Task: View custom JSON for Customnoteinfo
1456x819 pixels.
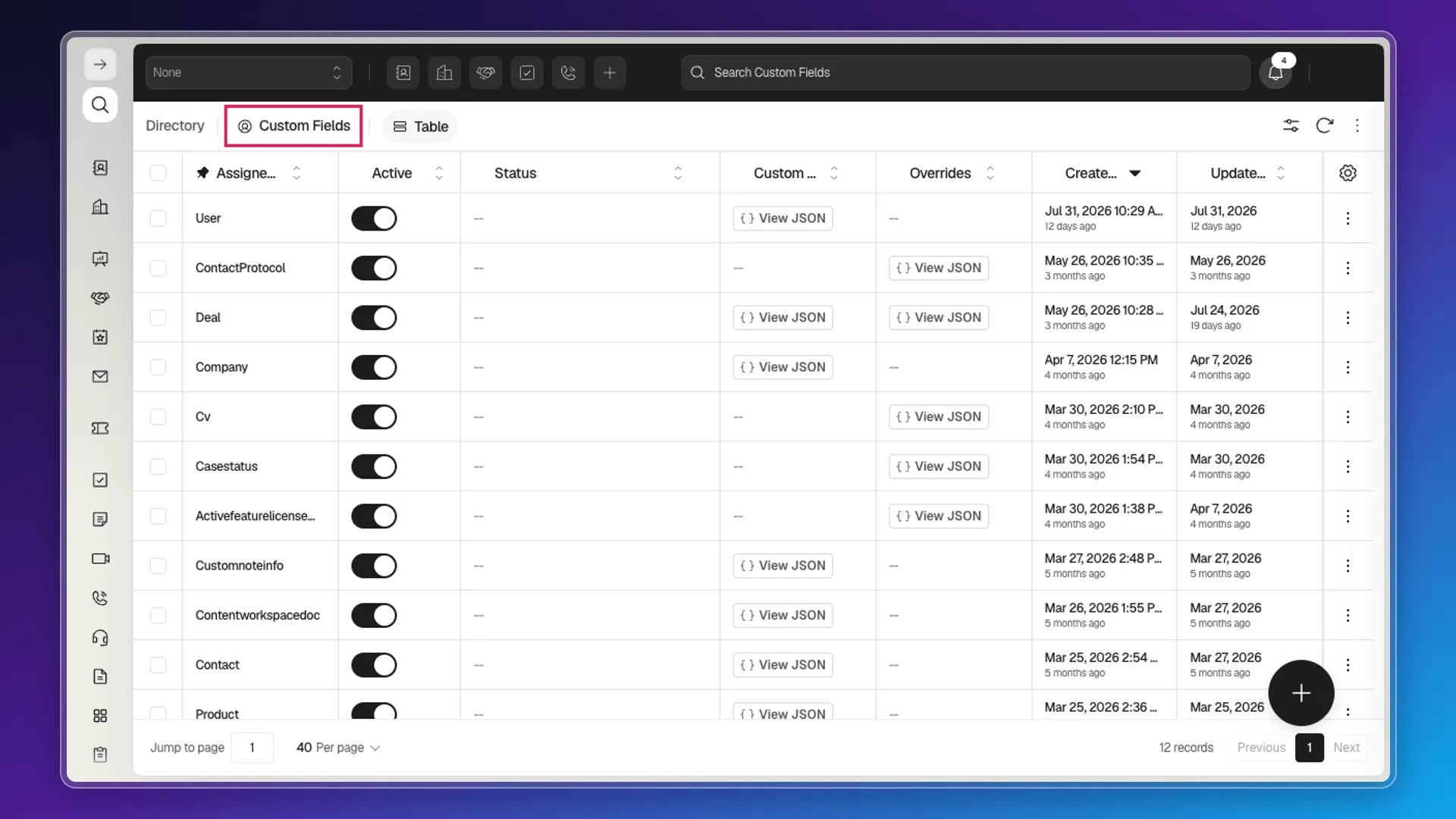Action: (x=783, y=566)
